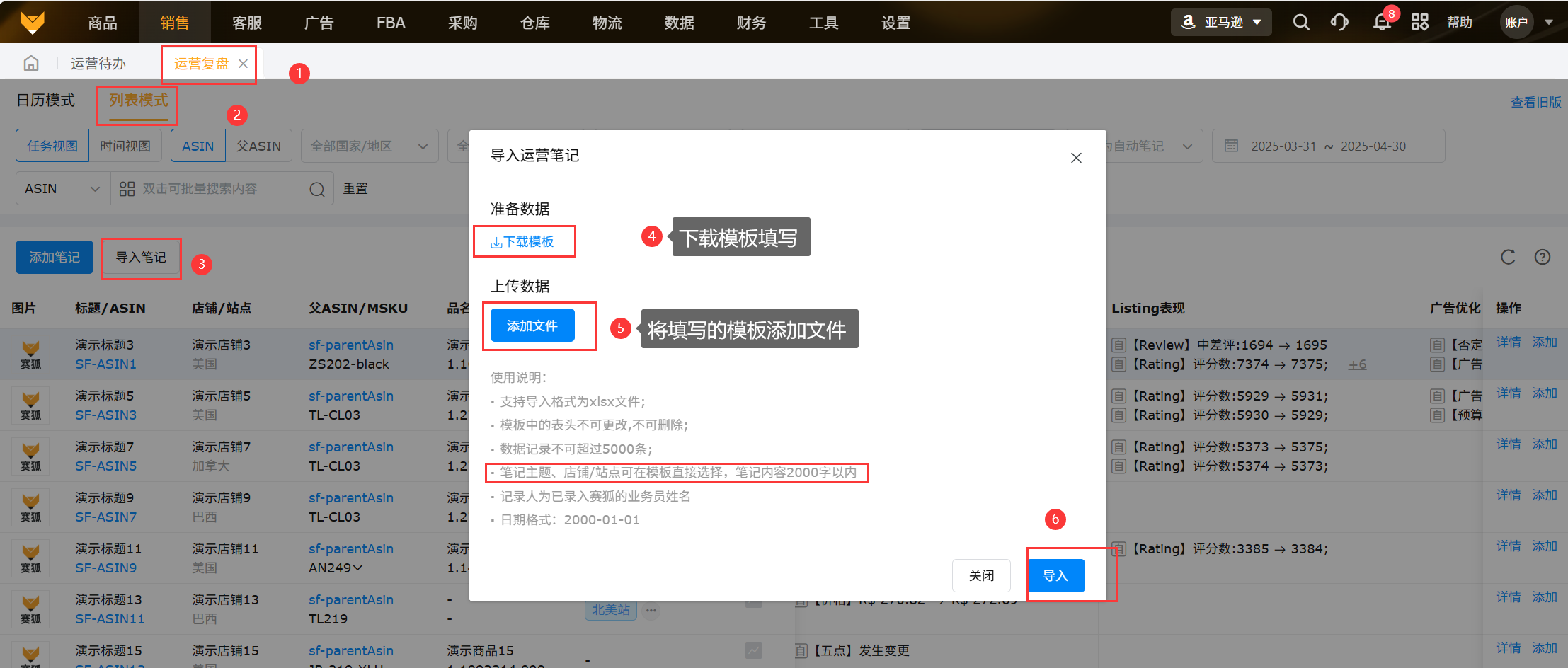Open the 查看旧版 link

pyautogui.click(x=1535, y=103)
